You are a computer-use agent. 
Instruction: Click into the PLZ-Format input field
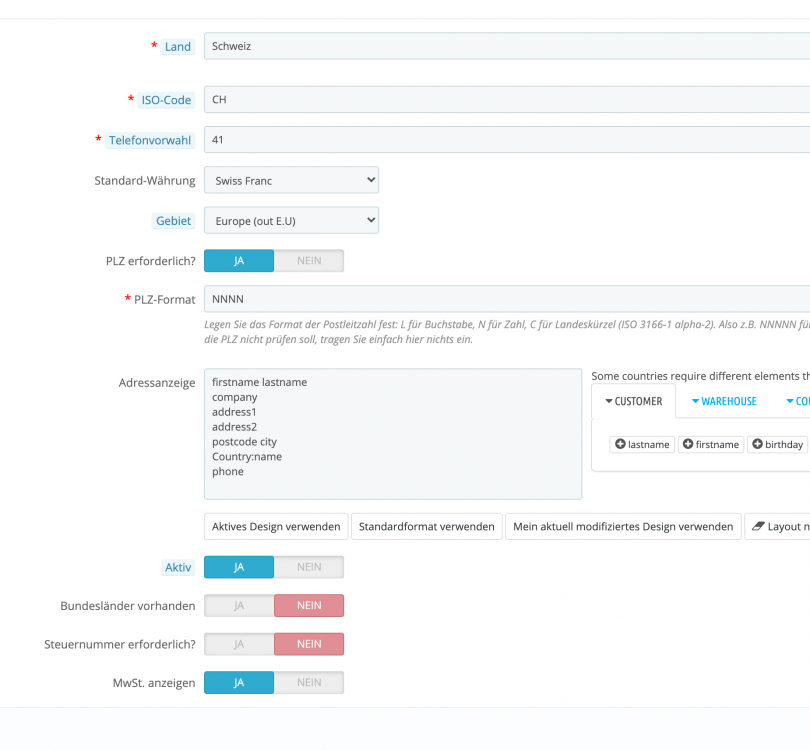pyautogui.click(x=507, y=299)
